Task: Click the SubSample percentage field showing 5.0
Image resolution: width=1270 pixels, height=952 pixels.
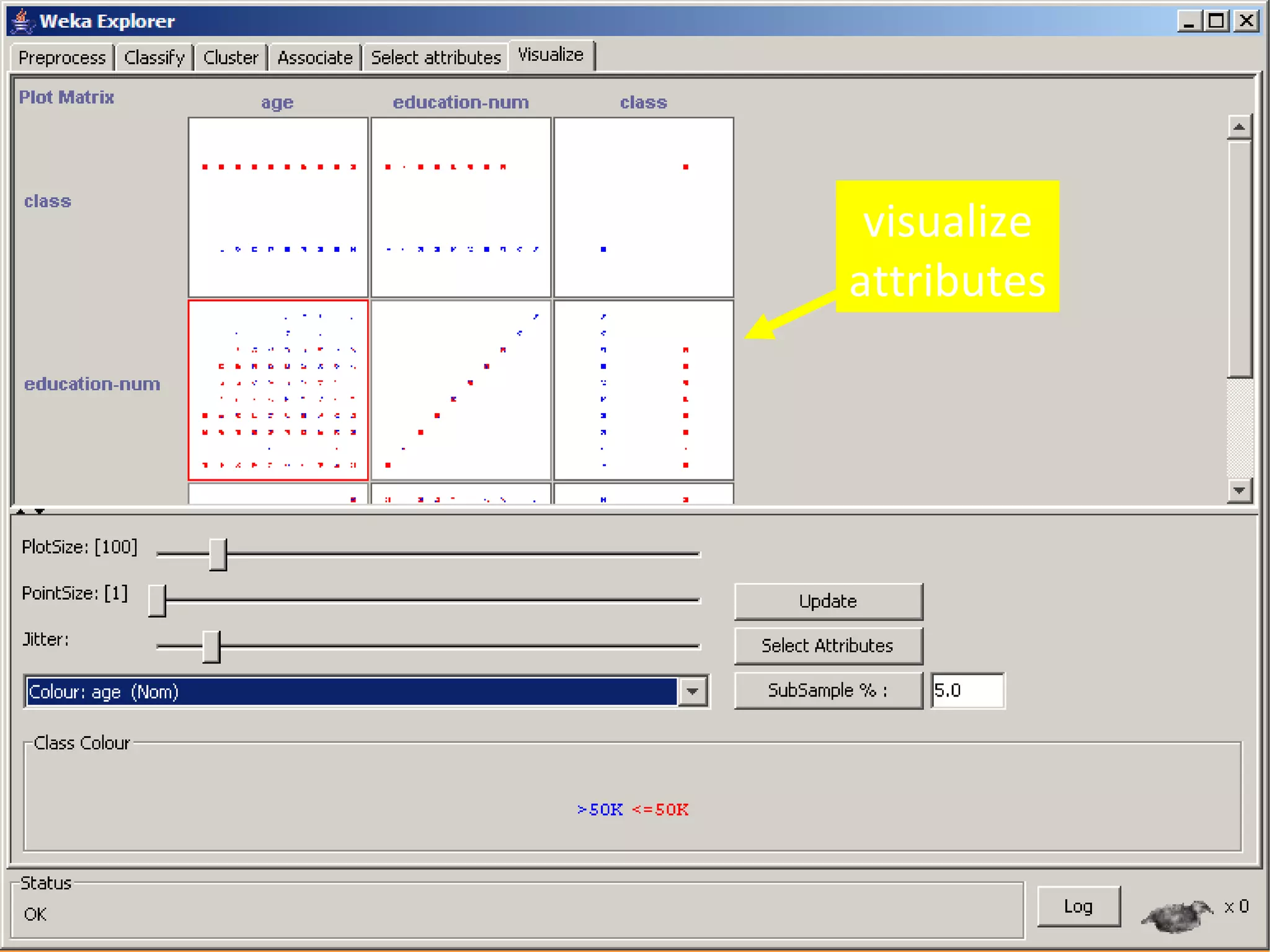Action: tap(967, 690)
